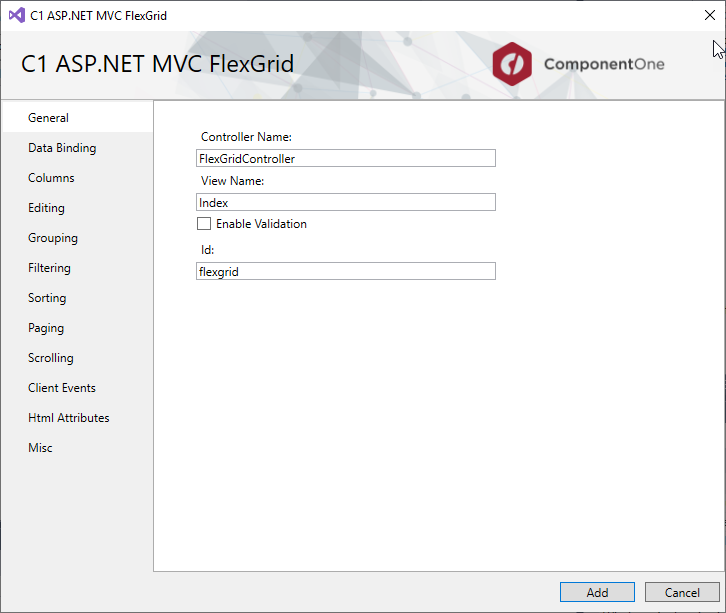
Task: Click the View Name input field
Action: pyautogui.click(x=345, y=202)
